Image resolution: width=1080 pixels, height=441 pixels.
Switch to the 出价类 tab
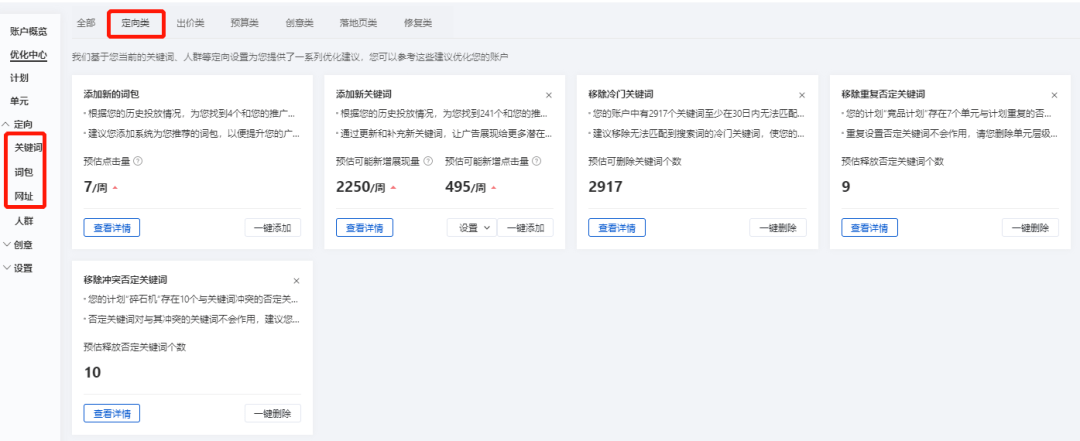pos(191,23)
